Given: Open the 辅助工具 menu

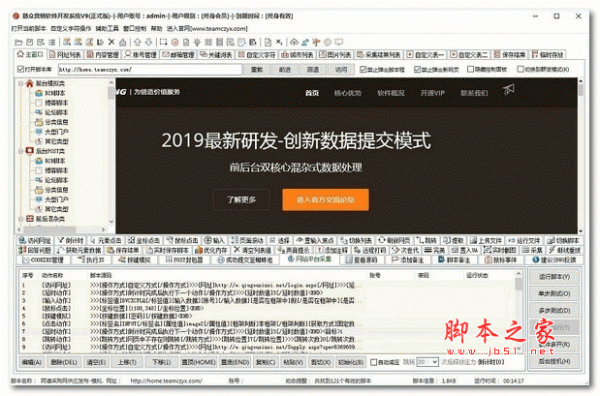Looking at the screenshot, I should click(x=107, y=29).
